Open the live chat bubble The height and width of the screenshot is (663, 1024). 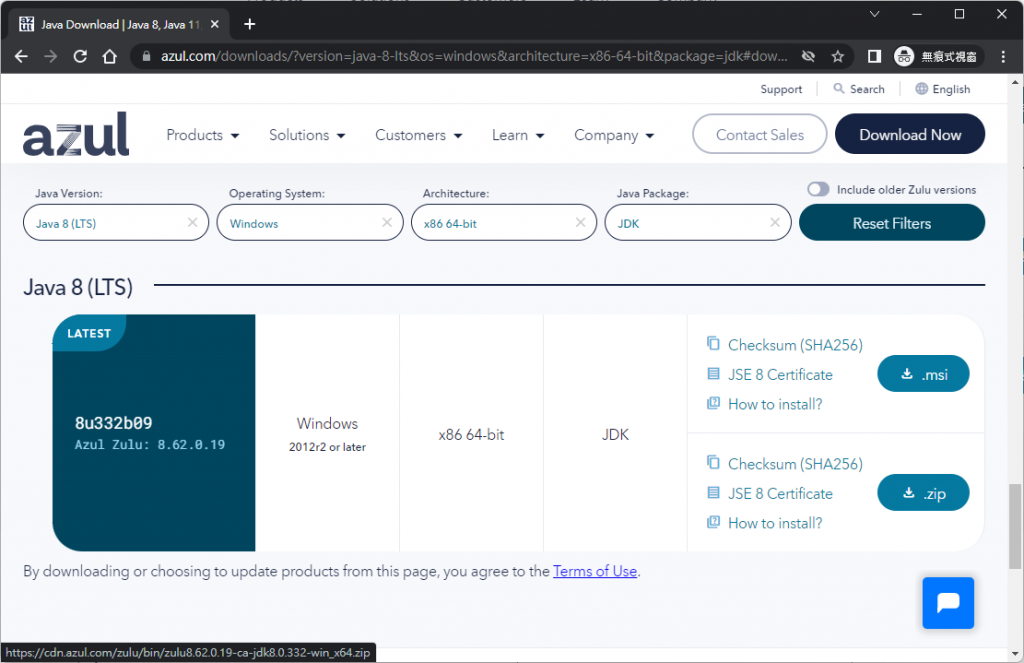pyautogui.click(x=948, y=602)
